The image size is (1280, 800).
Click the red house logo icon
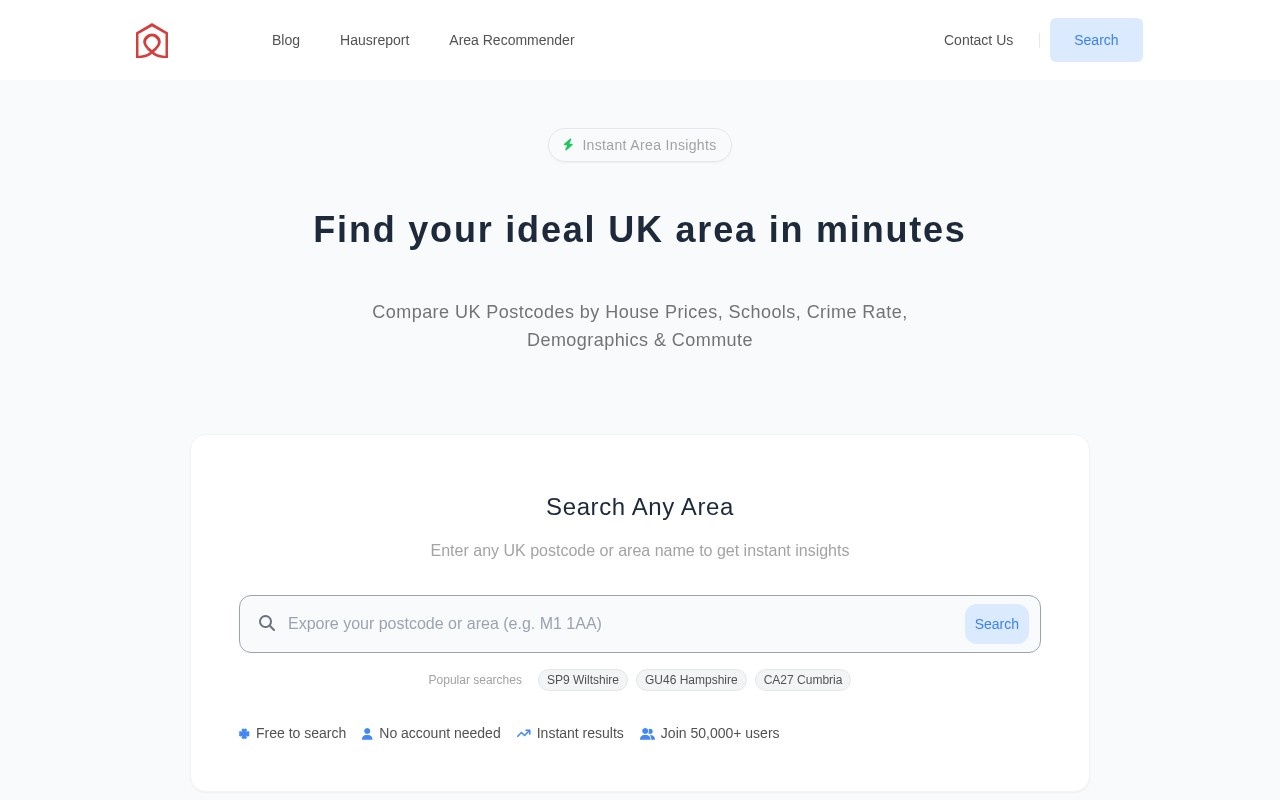tap(152, 40)
